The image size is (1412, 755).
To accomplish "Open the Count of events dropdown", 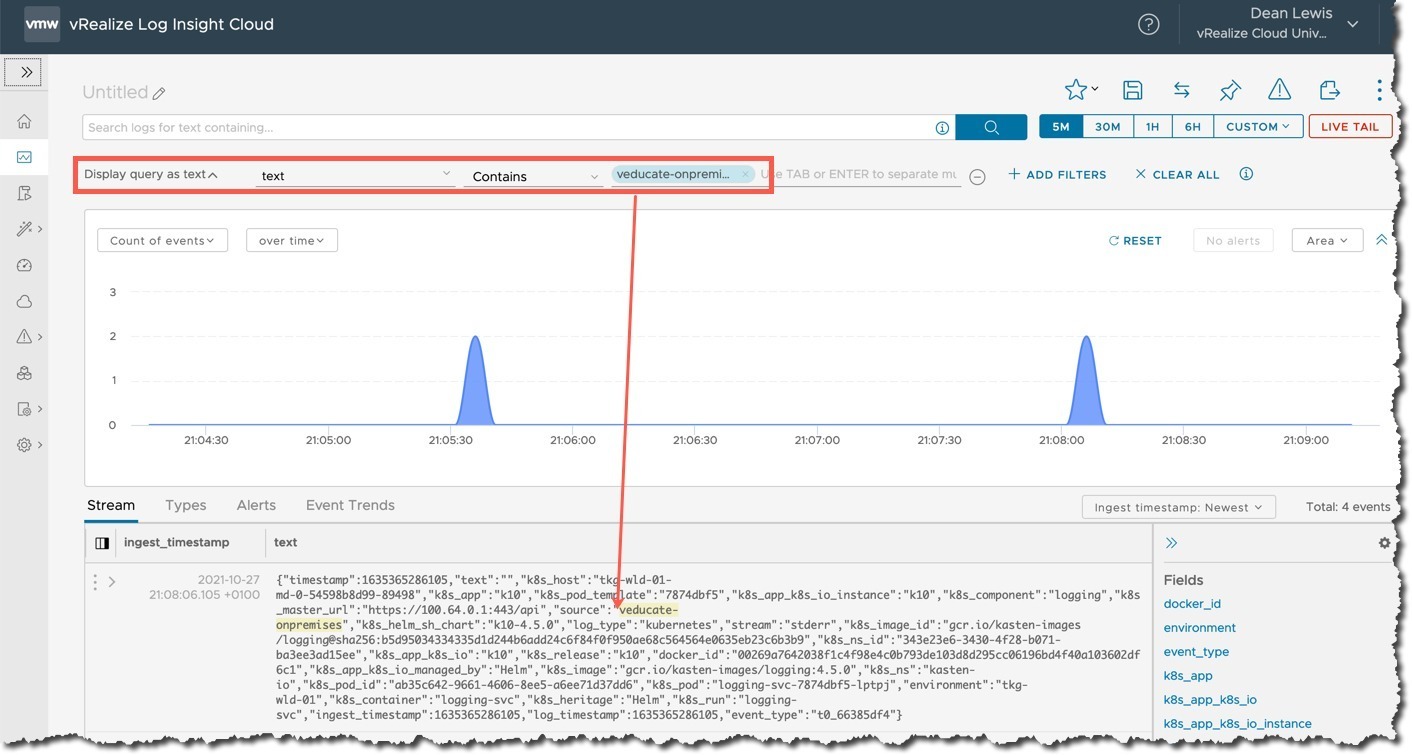I will click(162, 240).
